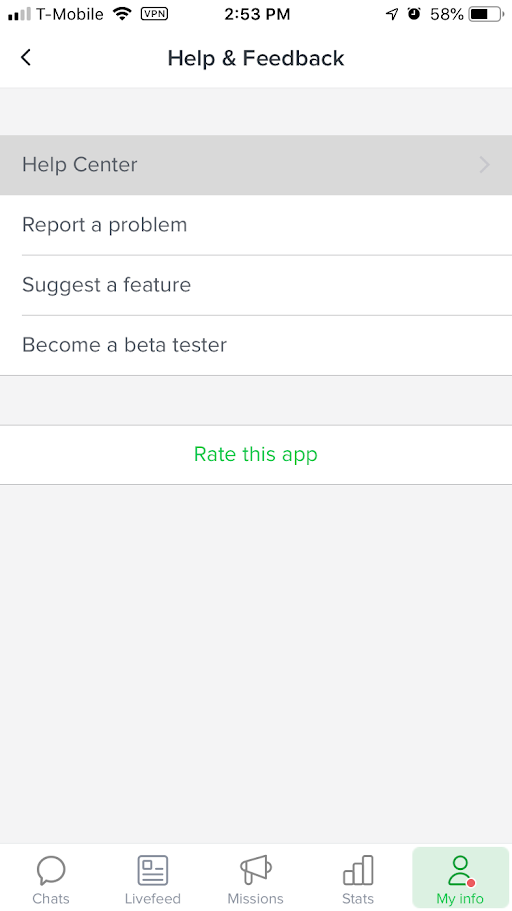512x911 pixels.
Task: Tap the back arrow icon
Action: coord(26,58)
